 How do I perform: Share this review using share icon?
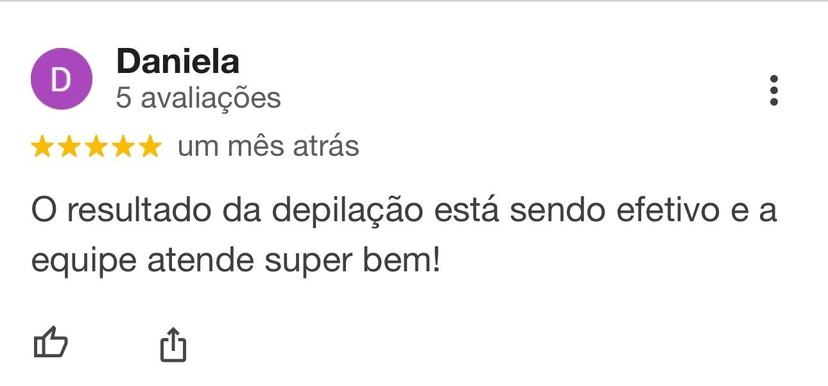[173, 344]
